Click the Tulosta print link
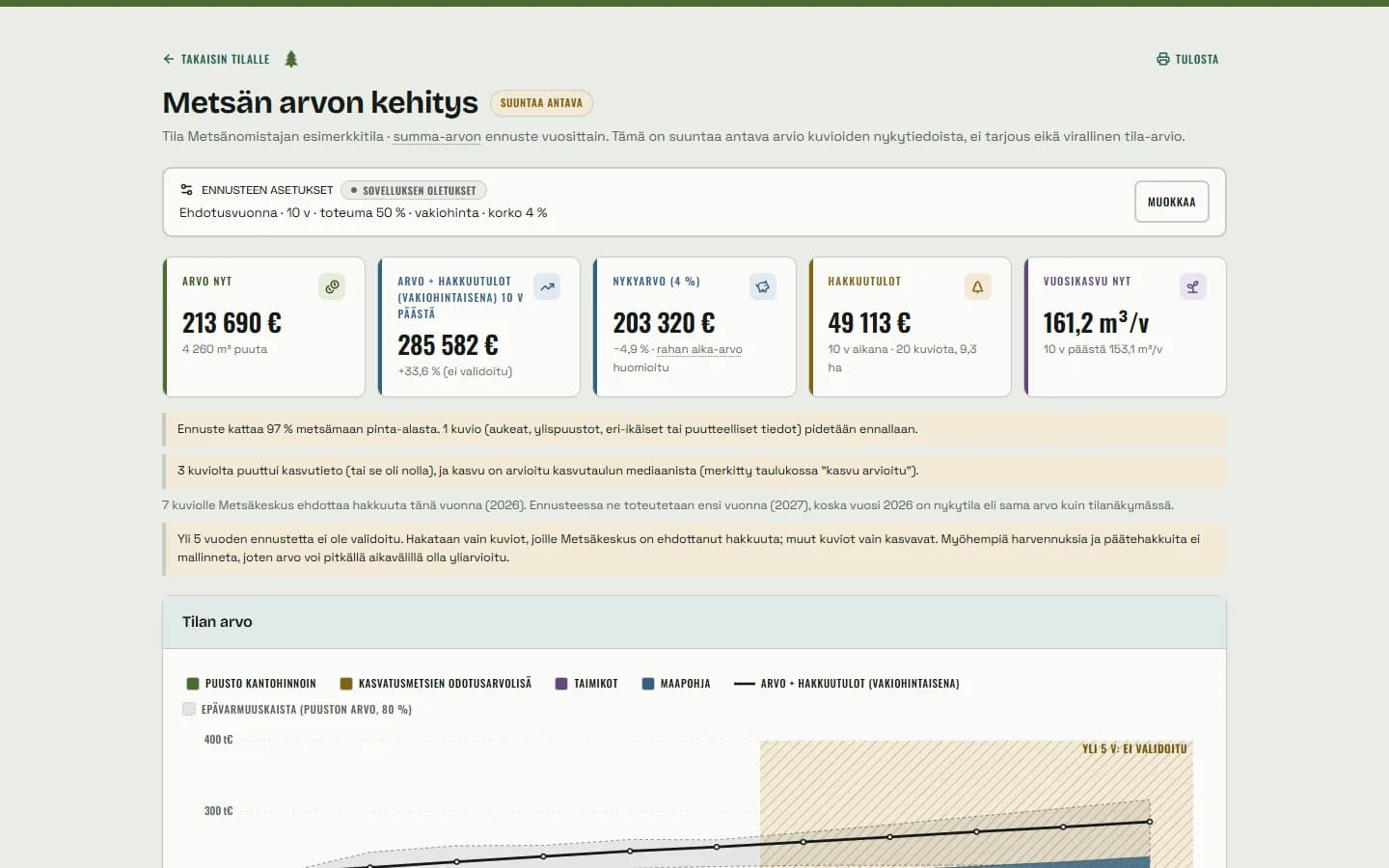Screen dimensions: 1389x868 (1187, 59)
